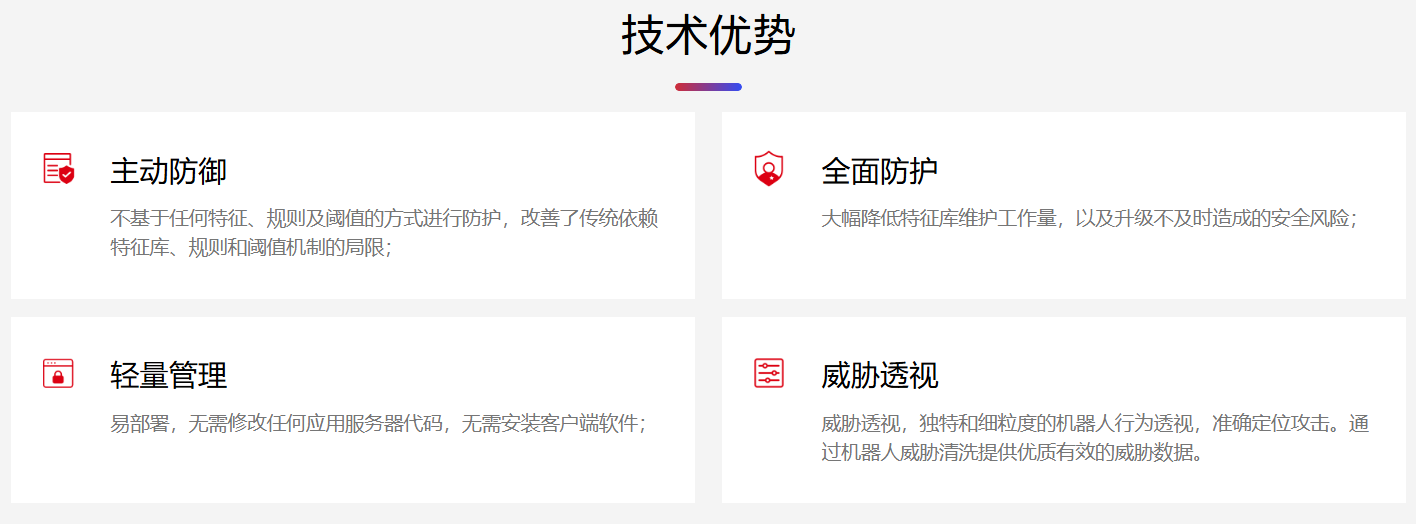Open the 威胁透视 heading
This screenshot has width=1416, height=524.
tap(879, 376)
